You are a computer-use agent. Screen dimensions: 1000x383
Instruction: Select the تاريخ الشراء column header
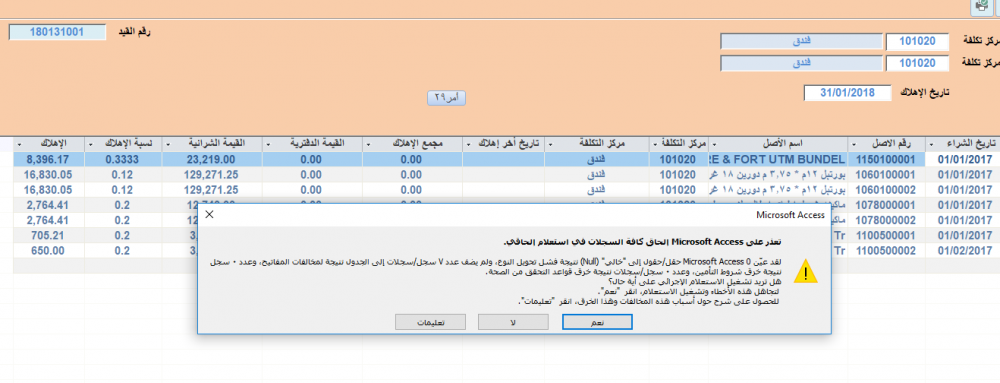tap(962, 143)
